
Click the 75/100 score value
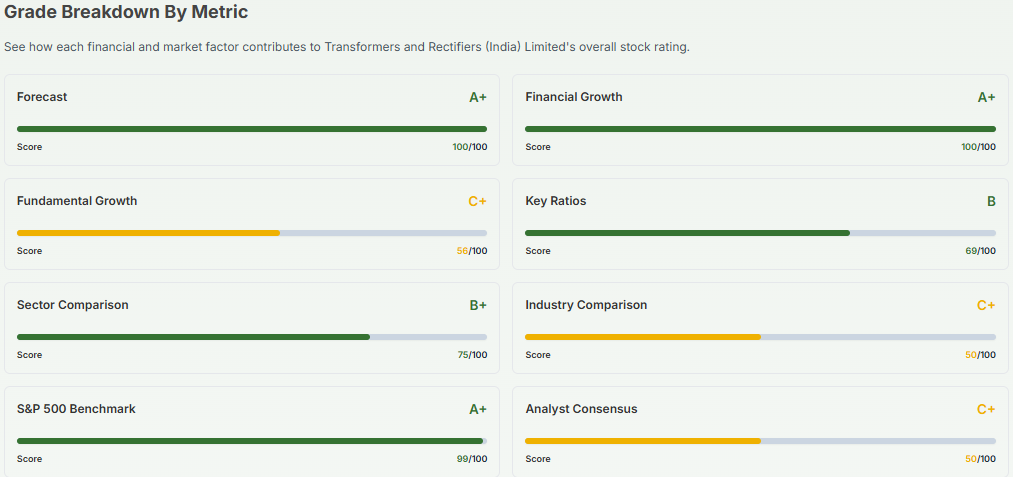472,355
